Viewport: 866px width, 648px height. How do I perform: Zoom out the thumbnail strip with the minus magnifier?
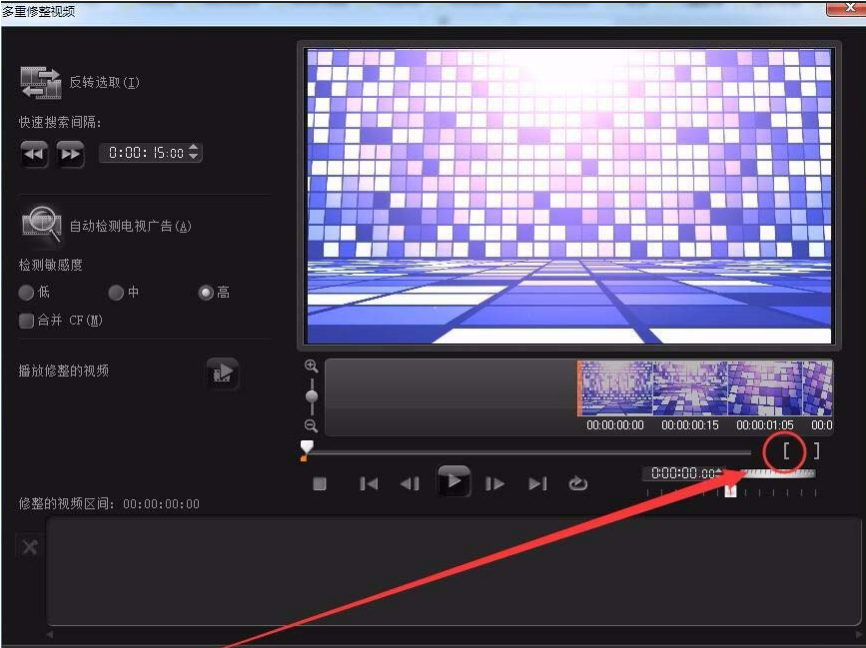pos(311,425)
